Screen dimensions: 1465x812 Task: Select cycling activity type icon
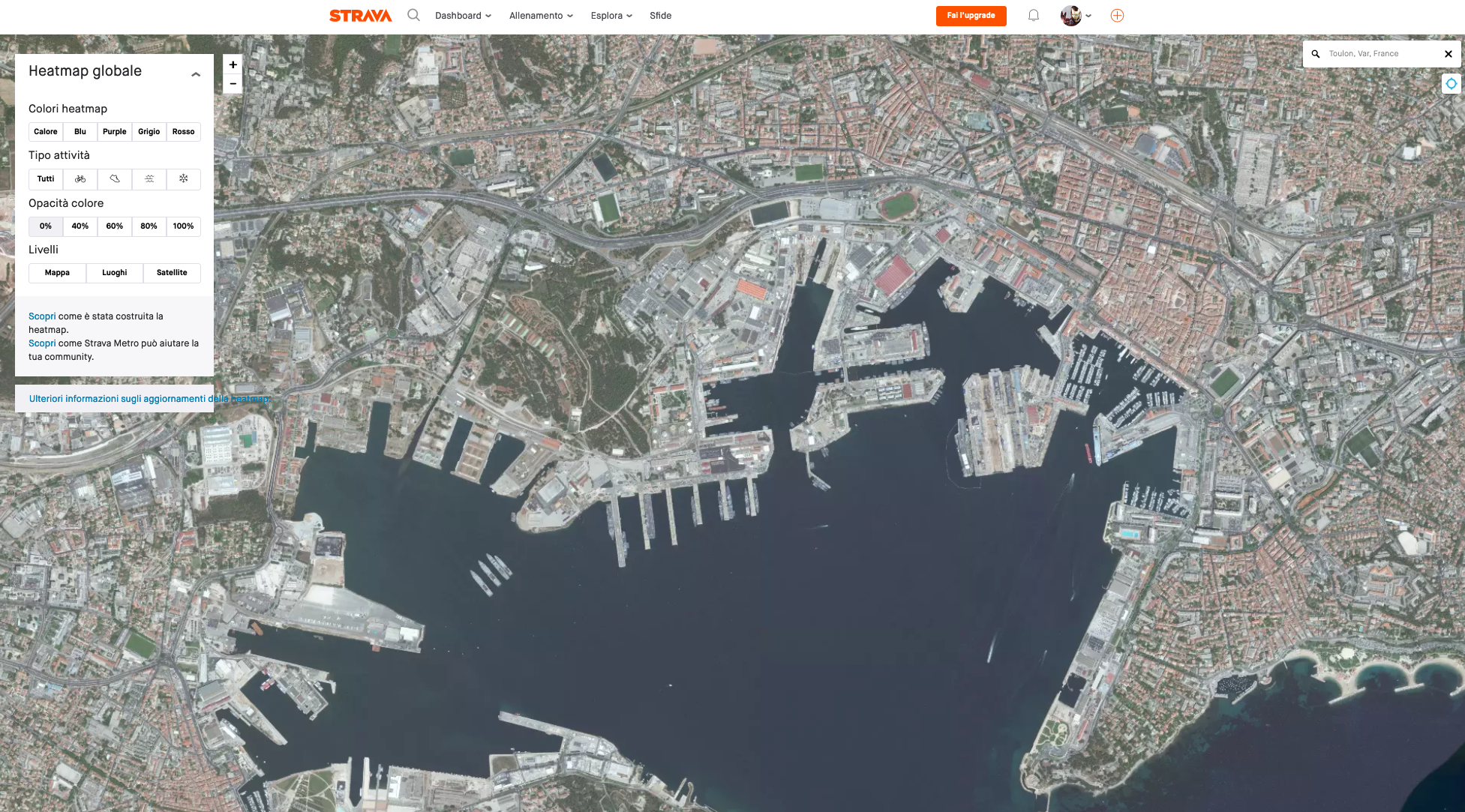(80, 178)
